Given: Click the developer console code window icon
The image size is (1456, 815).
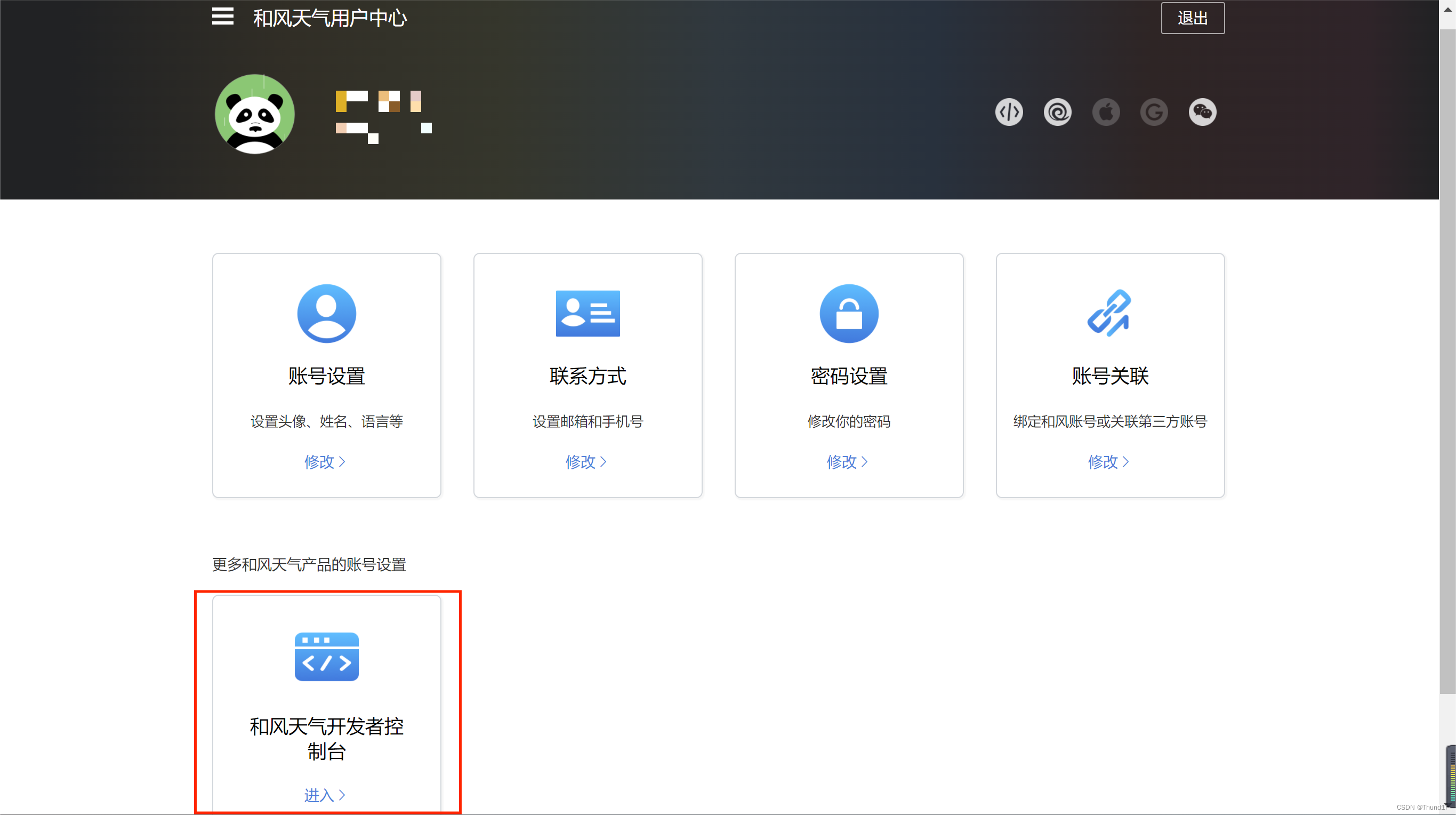Looking at the screenshot, I should pyautogui.click(x=327, y=657).
